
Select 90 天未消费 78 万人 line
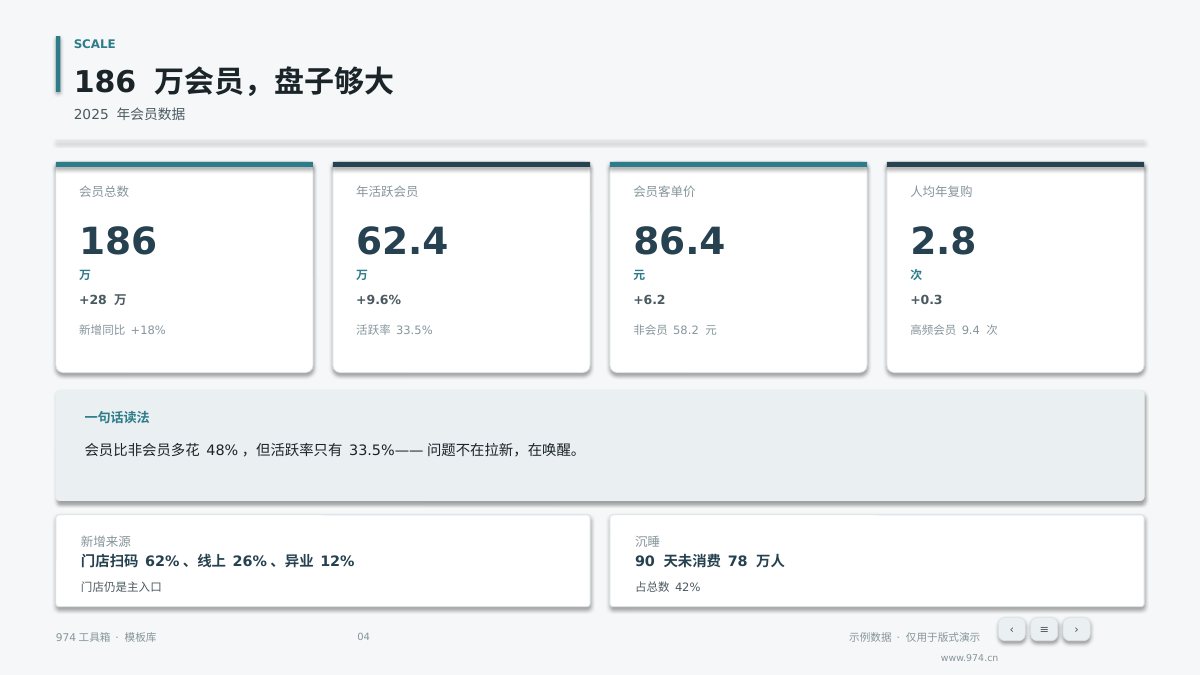[x=710, y=561]
